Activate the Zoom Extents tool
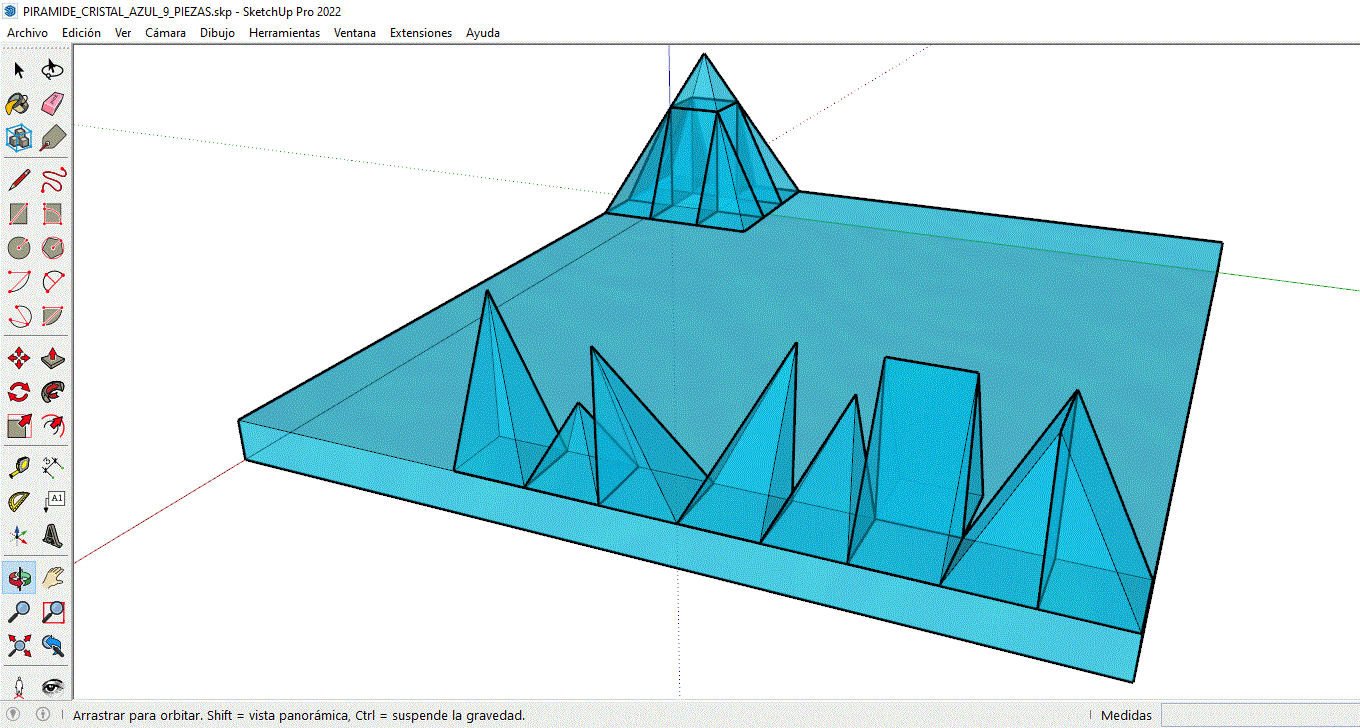 point(19,645)
